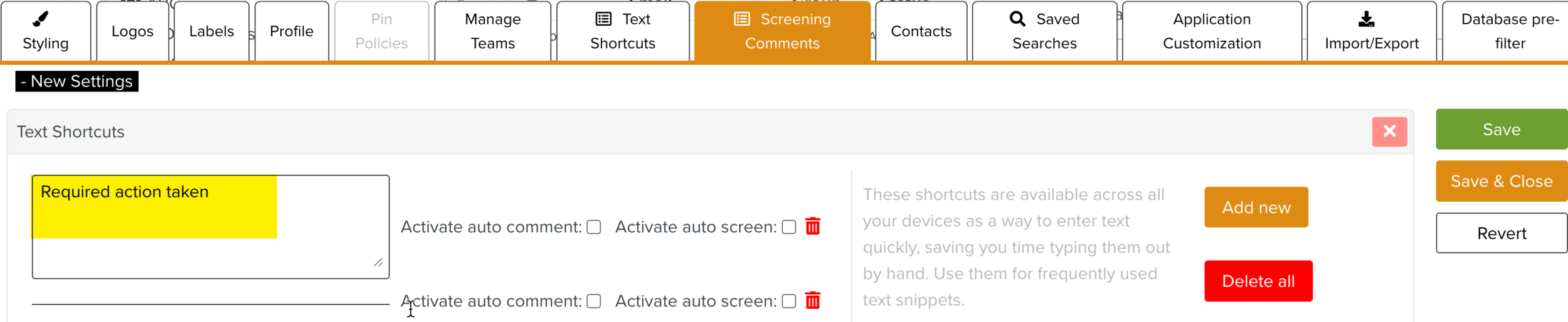Viewport: 1568px width, 322px height.
Task: Enable auto comment for first shortcut
Action: click(593, 227)
